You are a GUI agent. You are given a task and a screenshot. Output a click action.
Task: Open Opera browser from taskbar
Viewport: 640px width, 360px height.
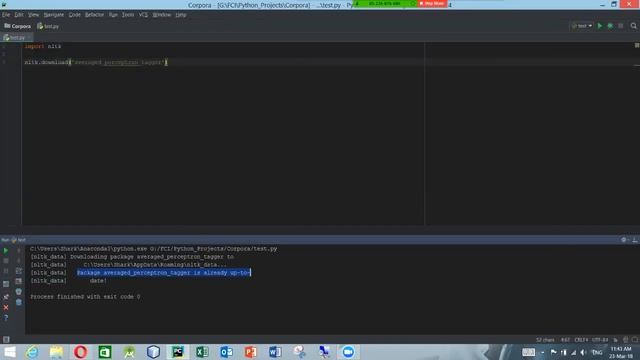pos(81,352)
